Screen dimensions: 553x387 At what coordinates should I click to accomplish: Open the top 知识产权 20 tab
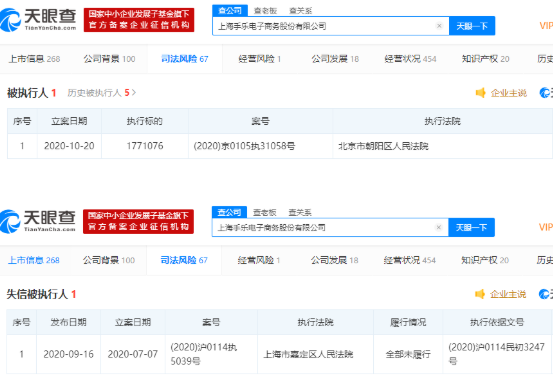(x=486, y=59)
